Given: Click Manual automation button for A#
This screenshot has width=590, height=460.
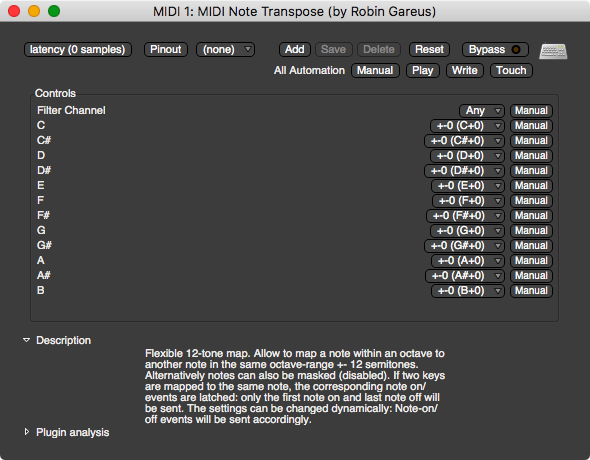Looking at the screenshot, I should tap(531, 276).
